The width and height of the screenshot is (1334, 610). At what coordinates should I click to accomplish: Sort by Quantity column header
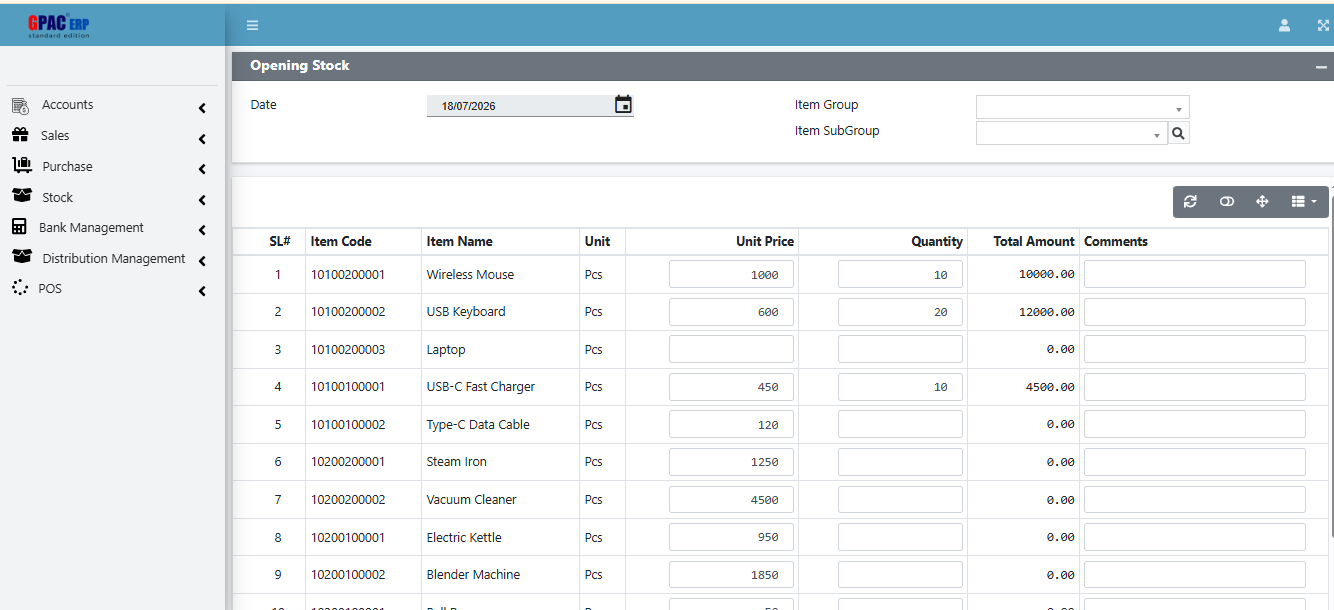(937, 241)
